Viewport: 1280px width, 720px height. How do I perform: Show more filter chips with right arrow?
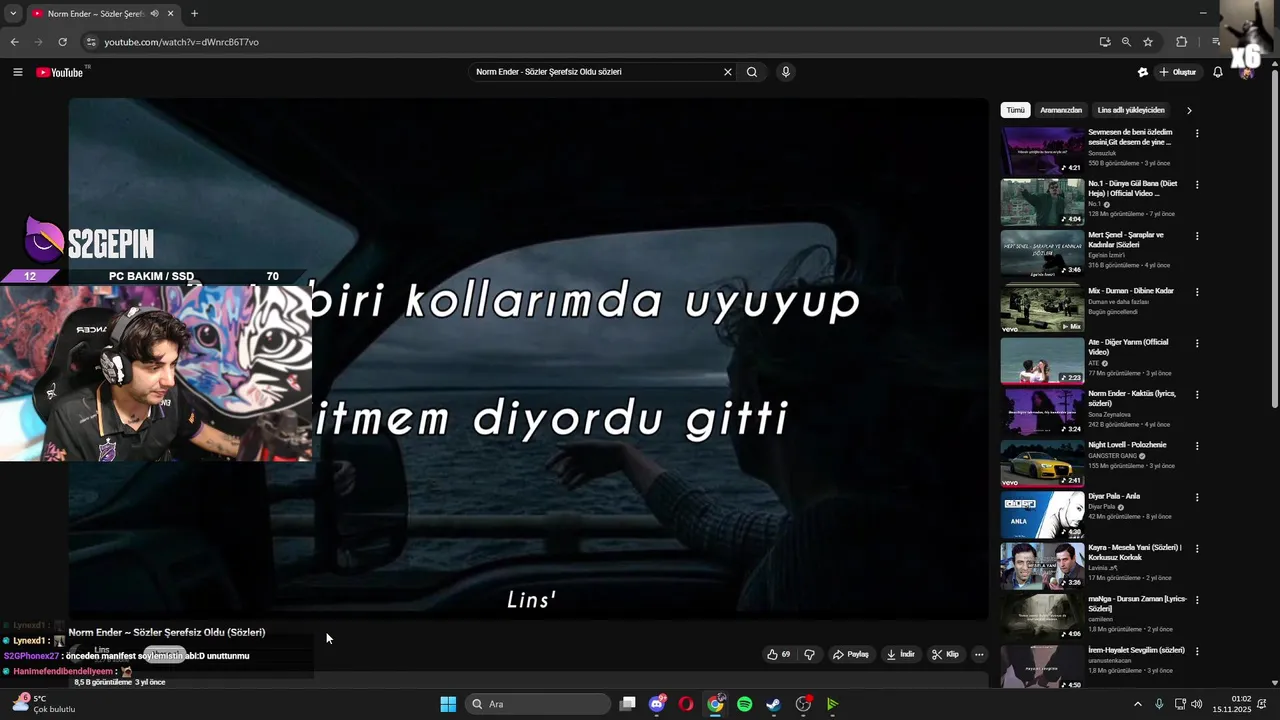1189,110
